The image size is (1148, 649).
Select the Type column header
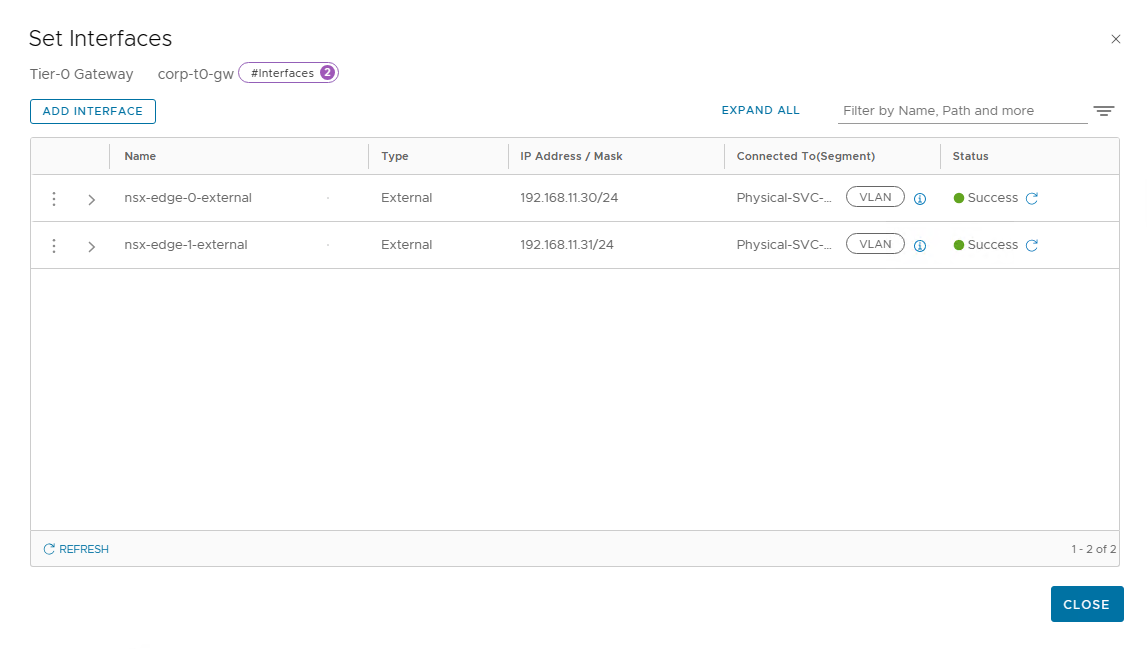[395, 156]
